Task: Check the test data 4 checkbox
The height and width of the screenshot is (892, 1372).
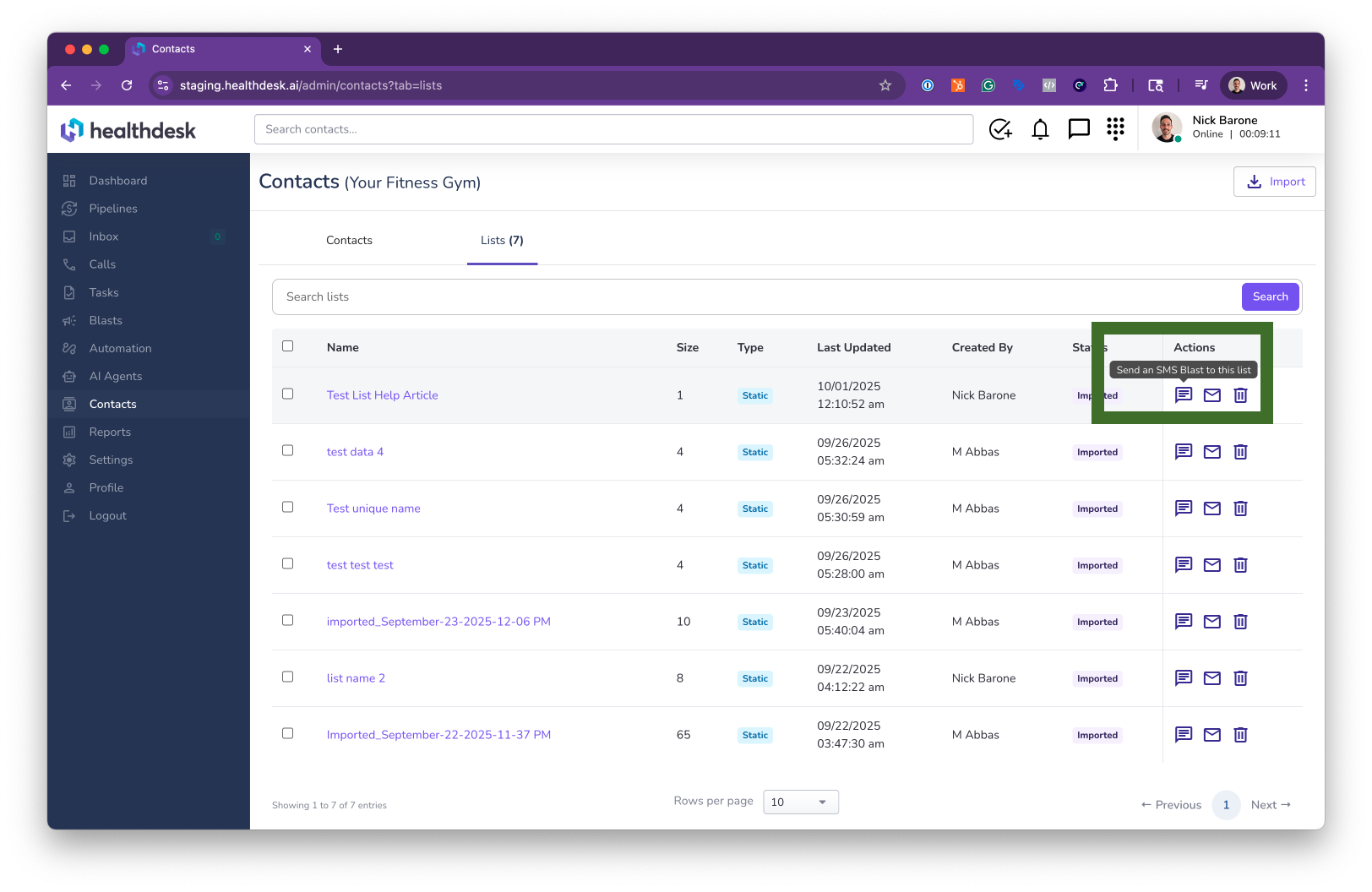Action: [x=288, y=451]
